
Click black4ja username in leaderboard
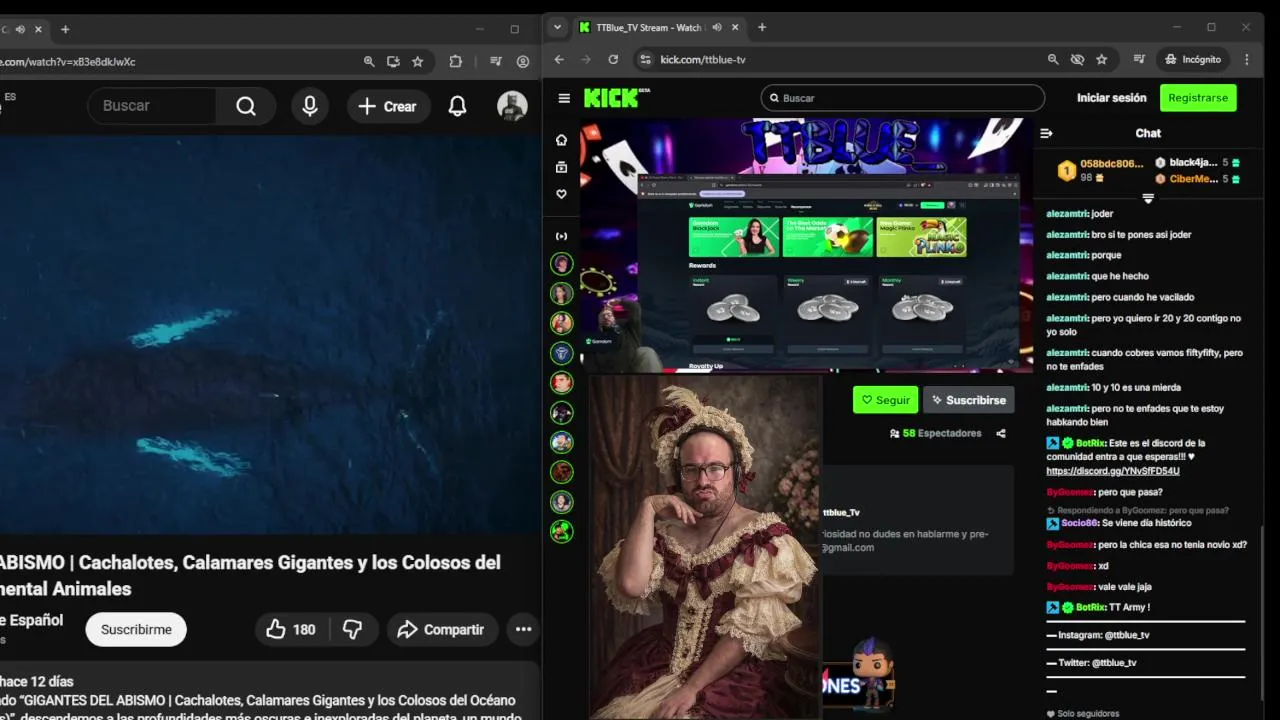point(1193,162)
